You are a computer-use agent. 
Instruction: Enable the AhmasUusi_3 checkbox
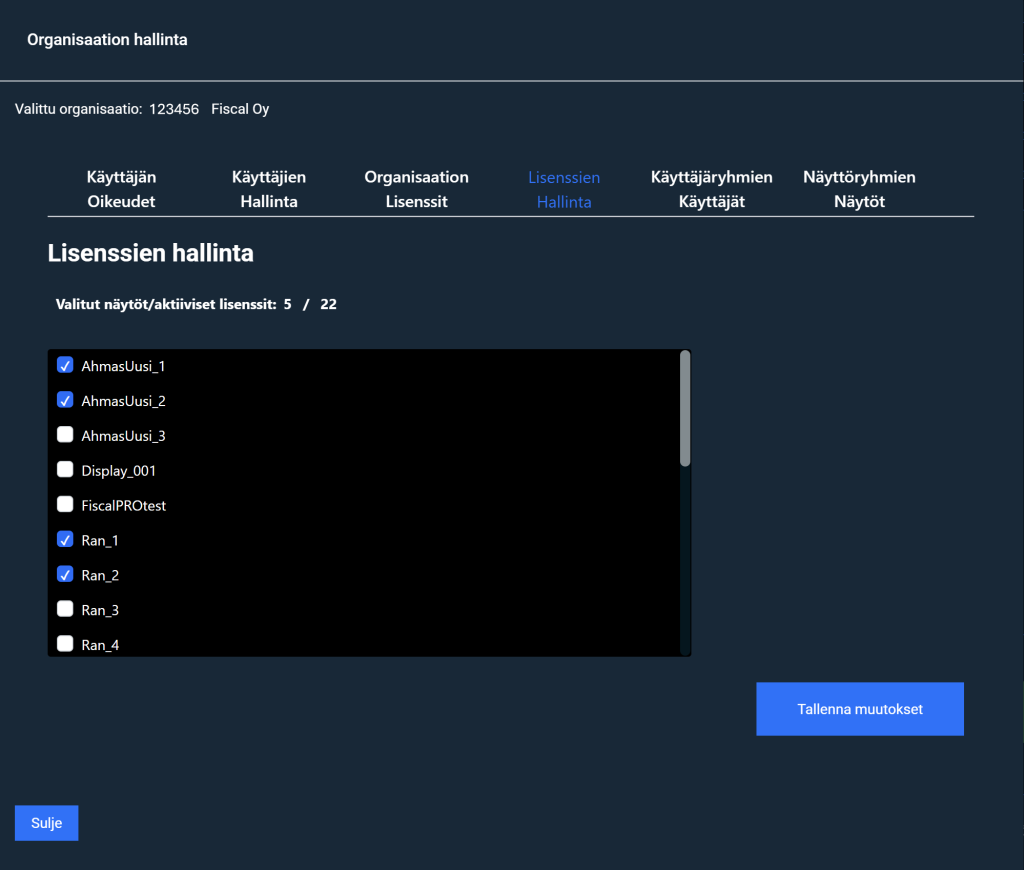point(65,435)
